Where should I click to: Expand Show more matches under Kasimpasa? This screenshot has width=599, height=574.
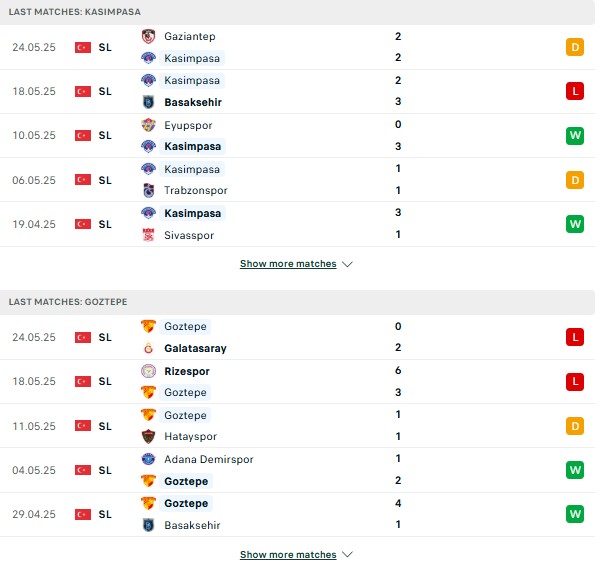[288, 264]
